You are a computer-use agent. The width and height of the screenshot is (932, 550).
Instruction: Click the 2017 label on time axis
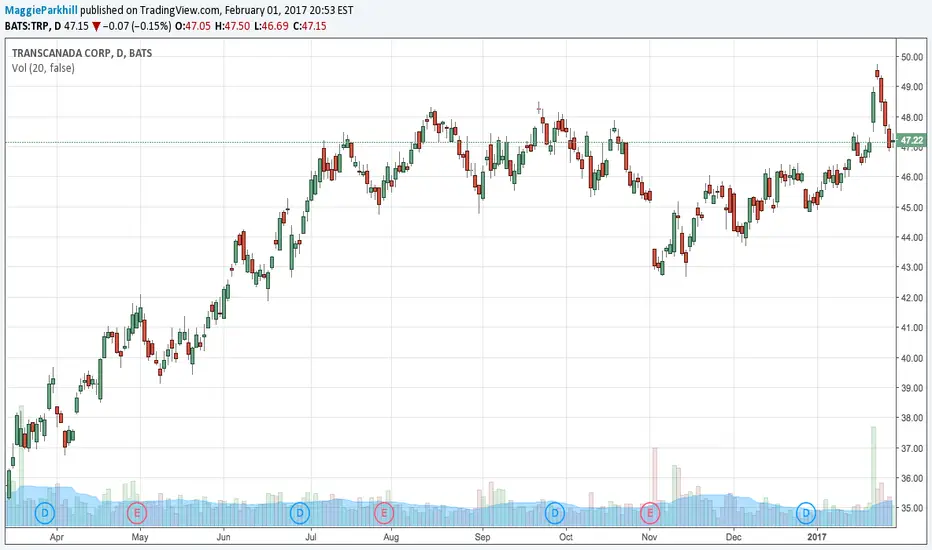[817, 538]
